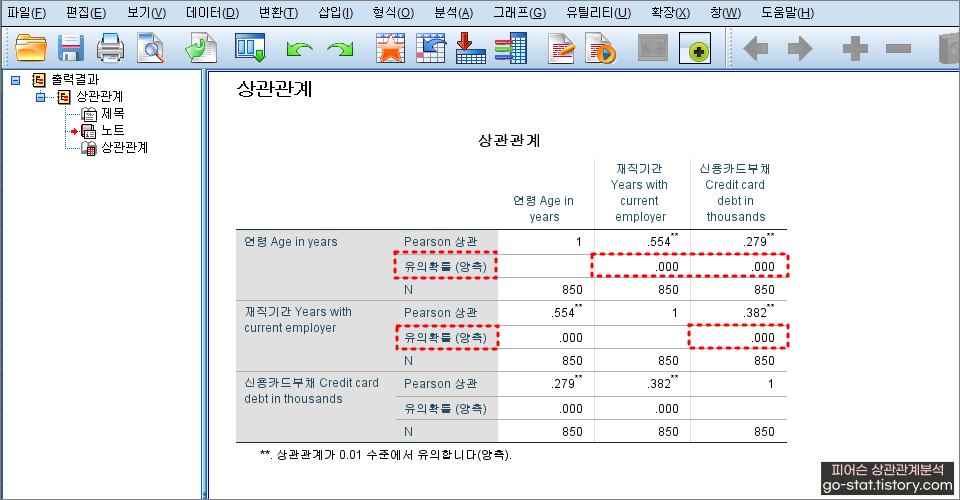This screenshot has height=500, width=960.
Task: Open the 삽입(I) menu
Action: [x=336, y=13]
